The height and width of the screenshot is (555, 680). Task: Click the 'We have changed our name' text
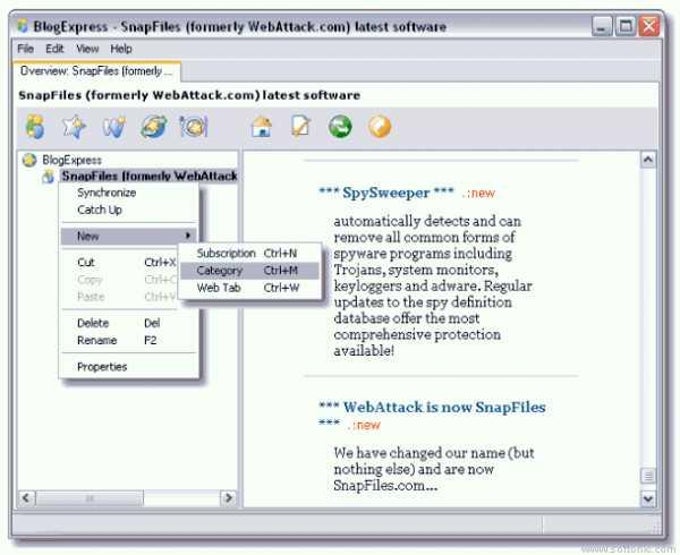tap(434, 469)
